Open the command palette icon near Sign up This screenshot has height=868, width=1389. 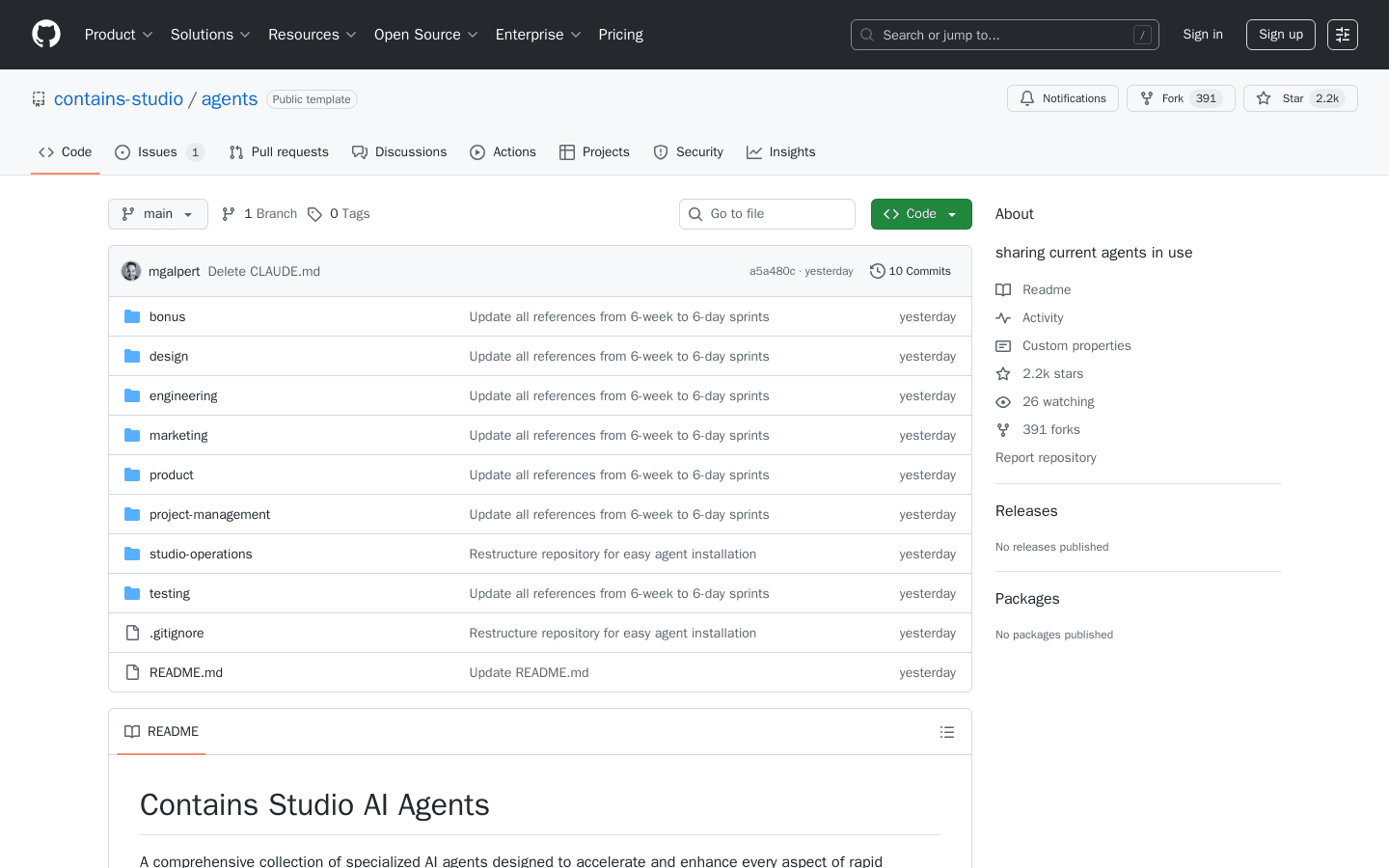click(x=1342, y=34)
